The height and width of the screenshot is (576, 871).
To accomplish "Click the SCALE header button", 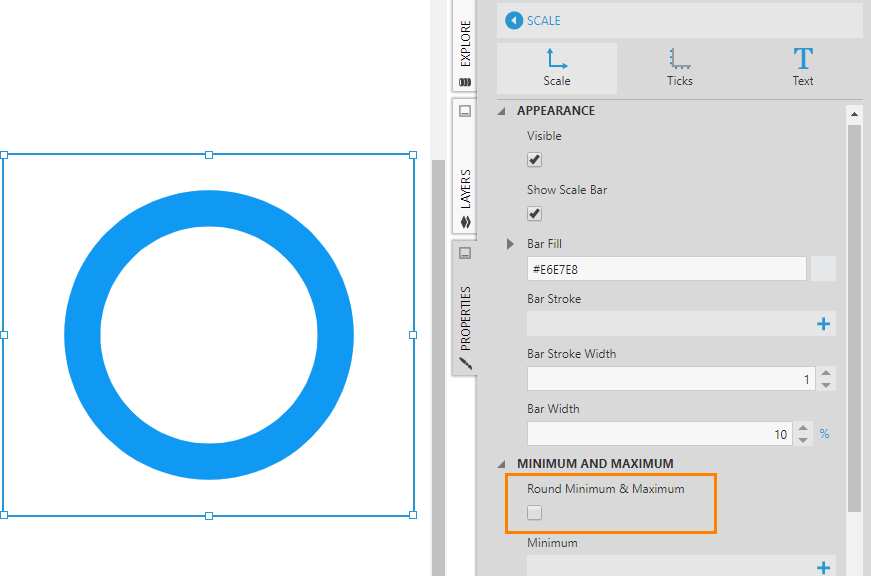I will pyautogui.click(x=537, y=20).
